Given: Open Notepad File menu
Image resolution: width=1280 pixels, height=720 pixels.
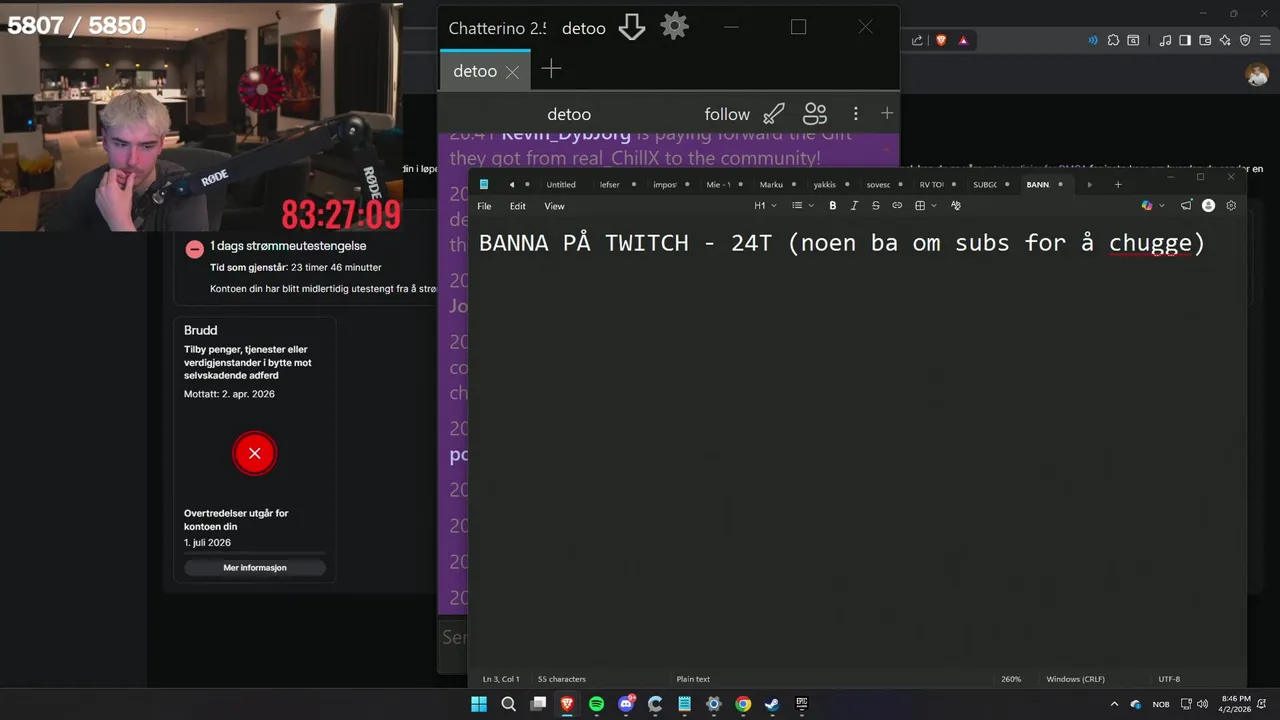Looking at the screenshot, I should (484, 206).
